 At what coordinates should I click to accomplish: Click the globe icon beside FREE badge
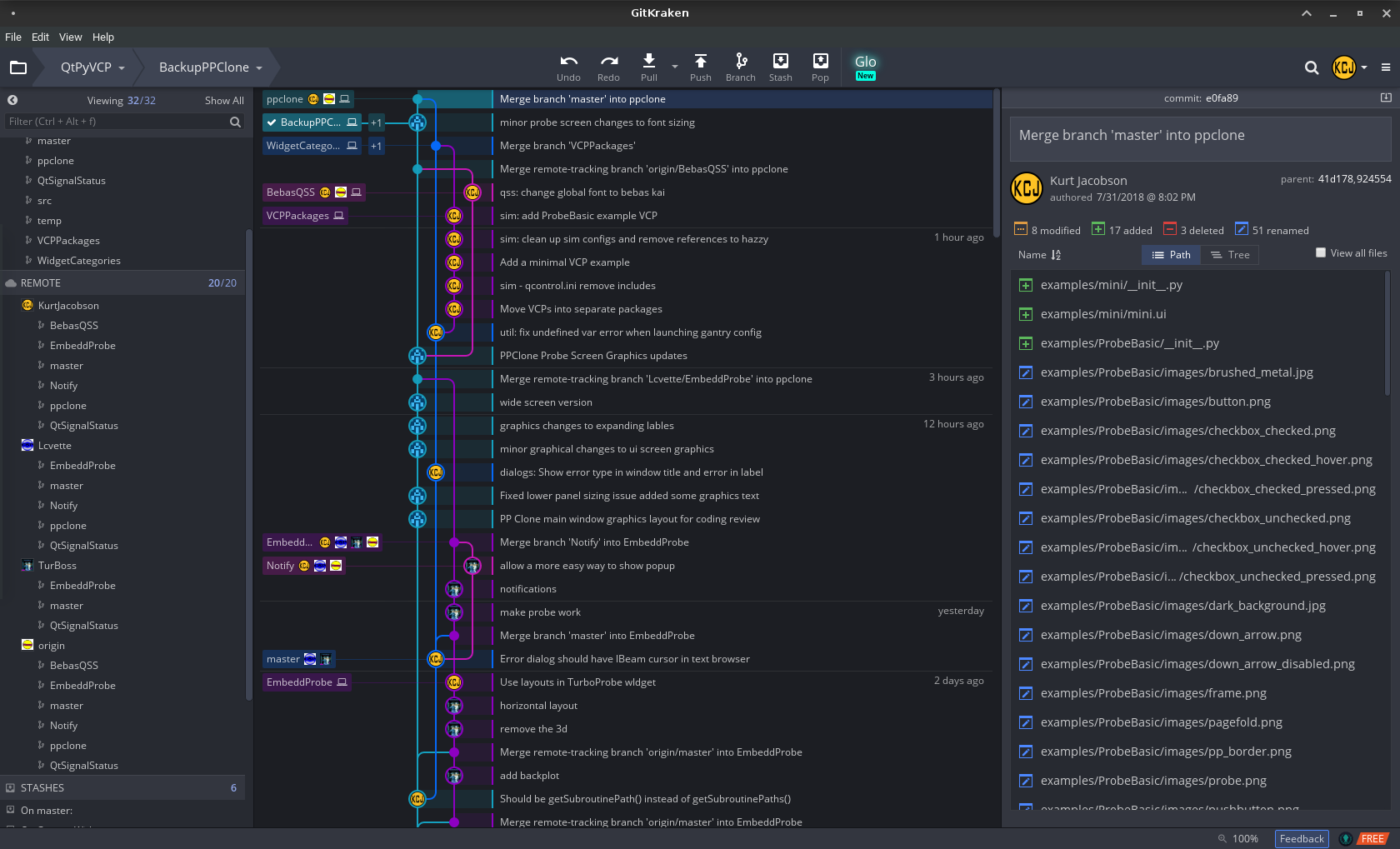pyautogui.click(x=1345, y=839)
